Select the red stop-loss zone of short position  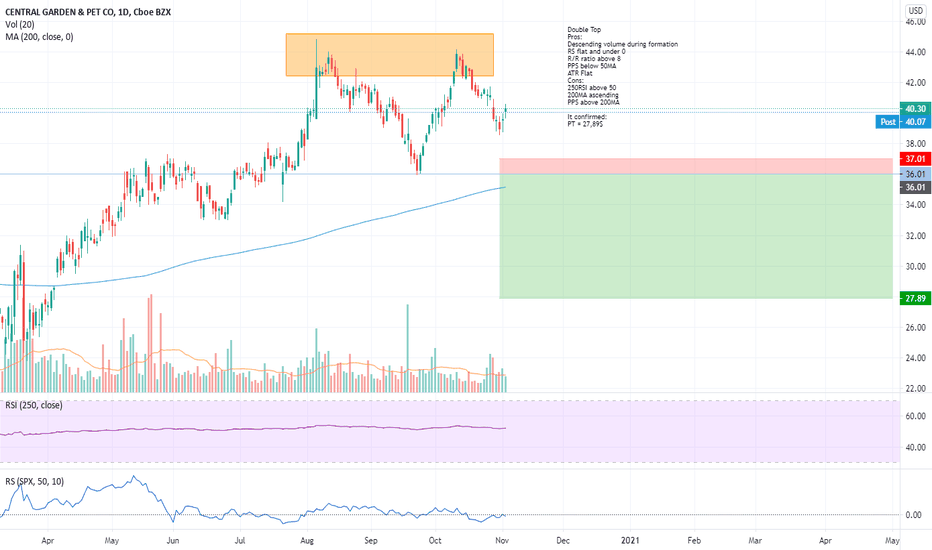(x=696, y=166)
